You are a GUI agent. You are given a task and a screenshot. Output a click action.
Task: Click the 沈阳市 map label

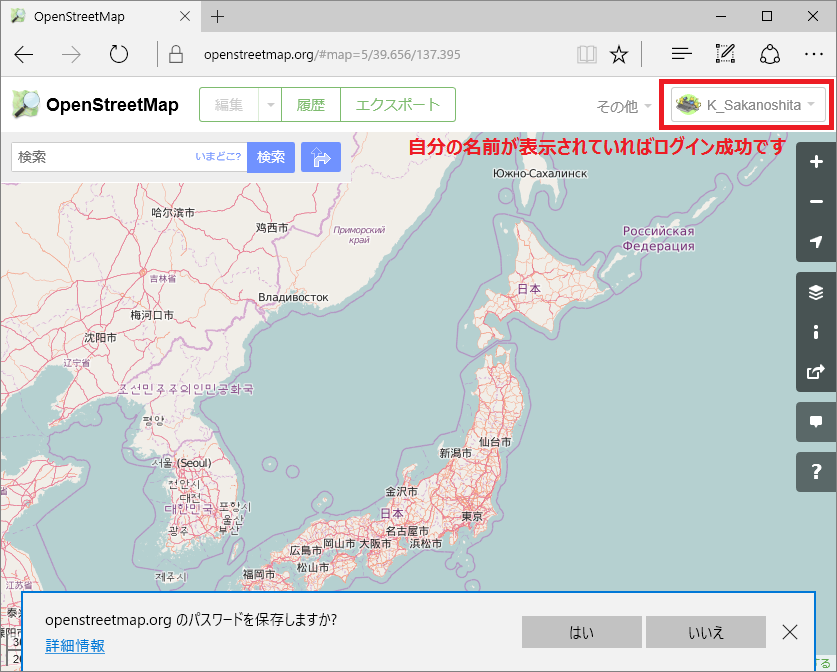pos(100,338)
